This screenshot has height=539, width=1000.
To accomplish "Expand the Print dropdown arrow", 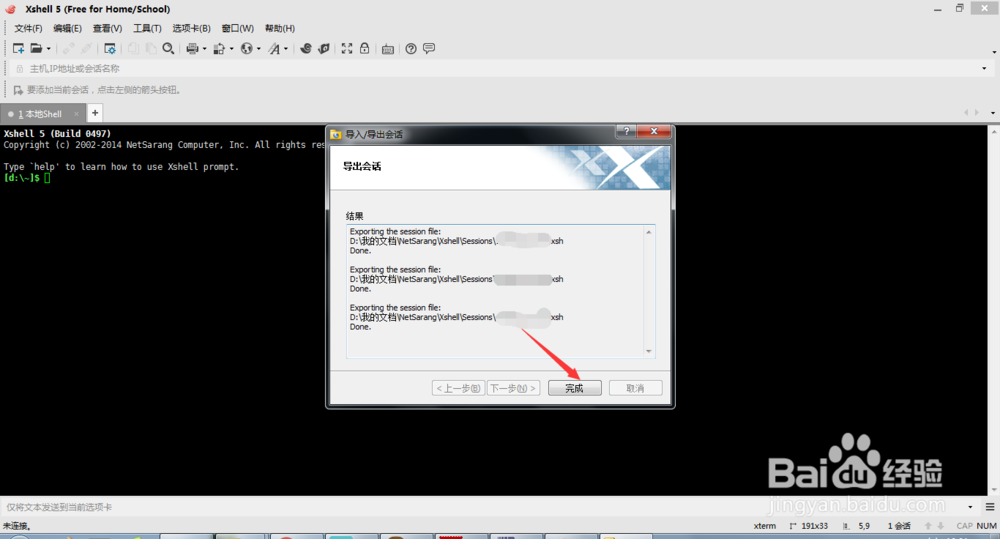I will [x=204, y=48].
